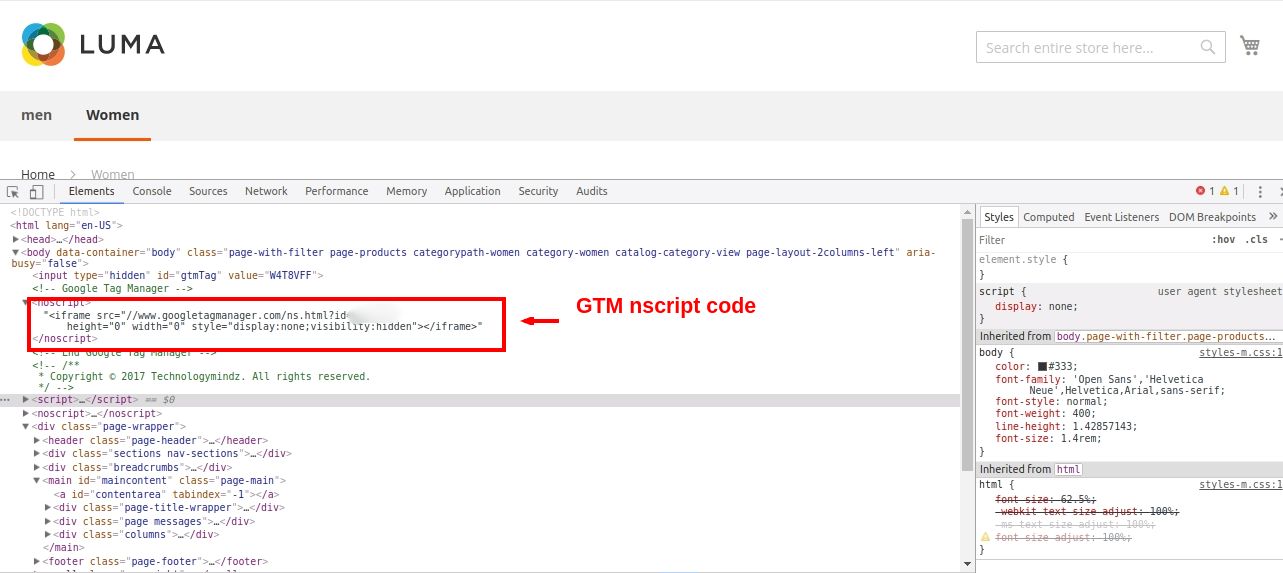
Task: Open styles-m.css link beside html rule
Action: tap(1240, 485)
